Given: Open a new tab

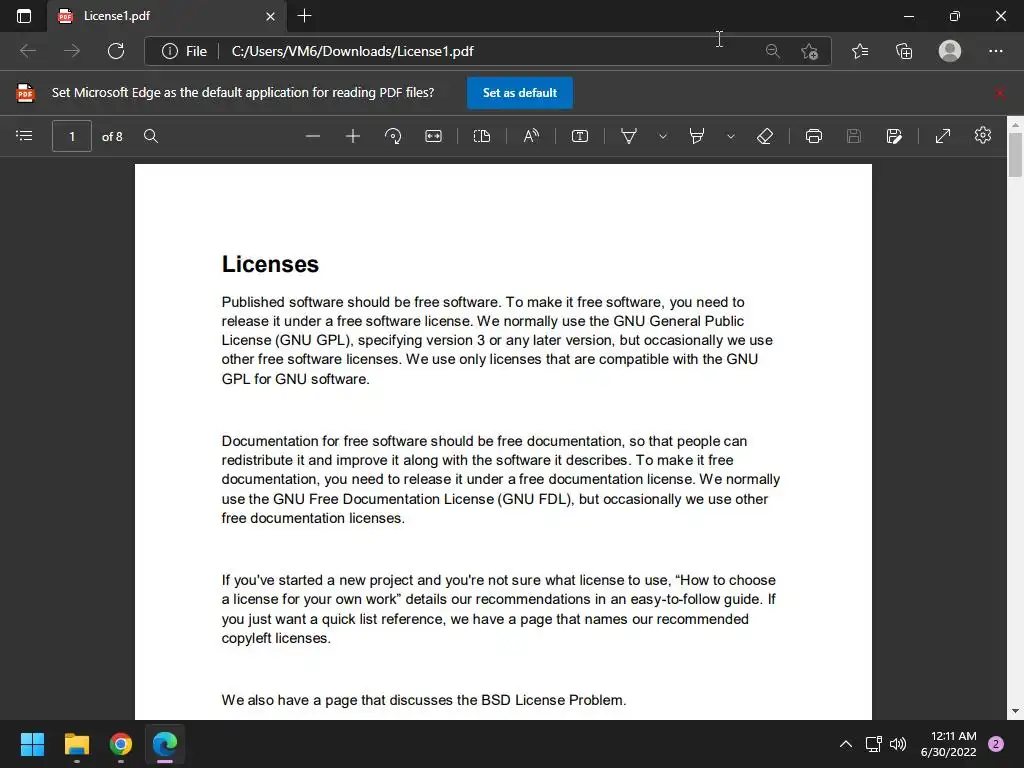Looking at the screenshot, I should pyautogui.click(x=304, y=16).
